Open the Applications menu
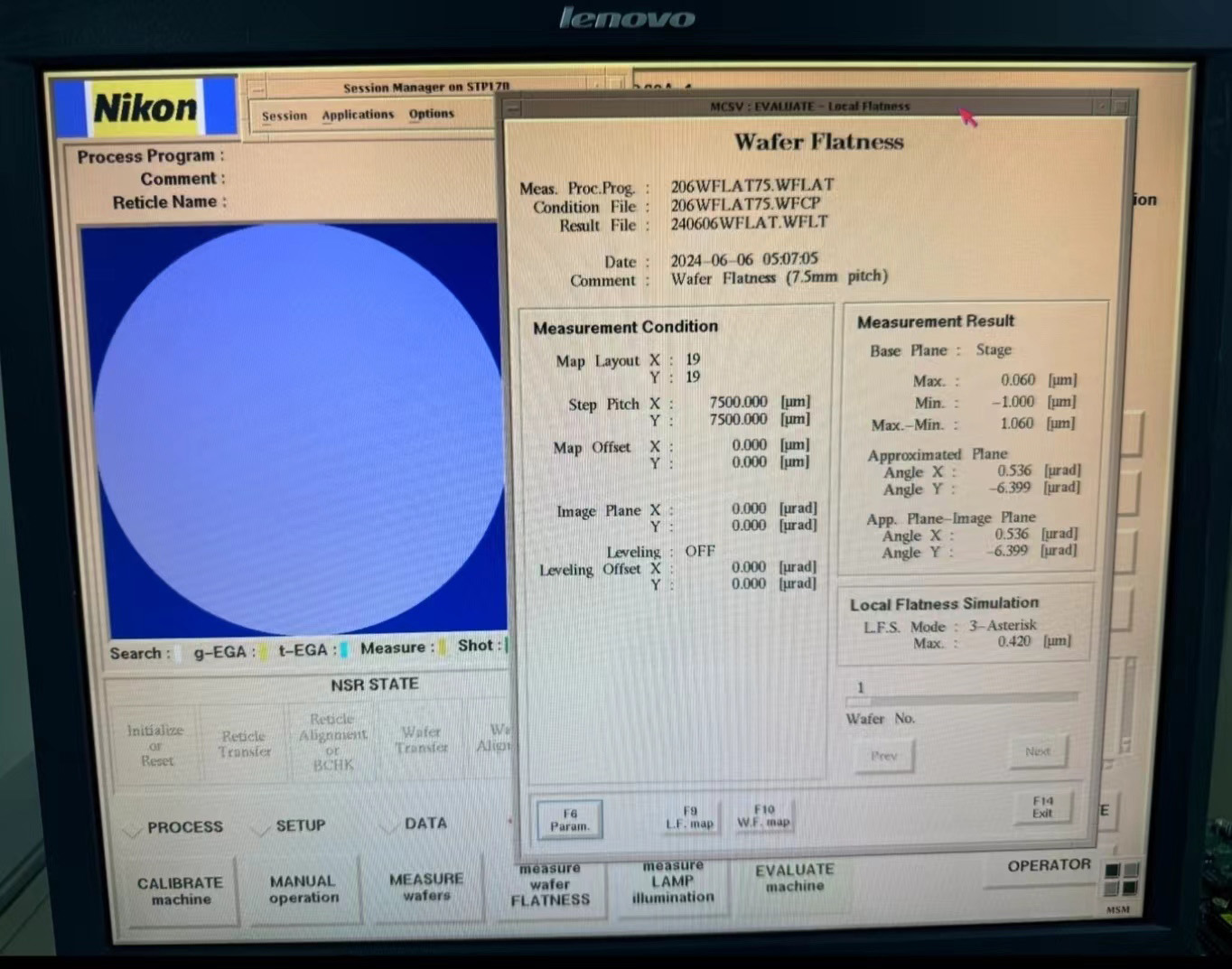The width and height of the screenshot is (1232, 969). (358, 115)
